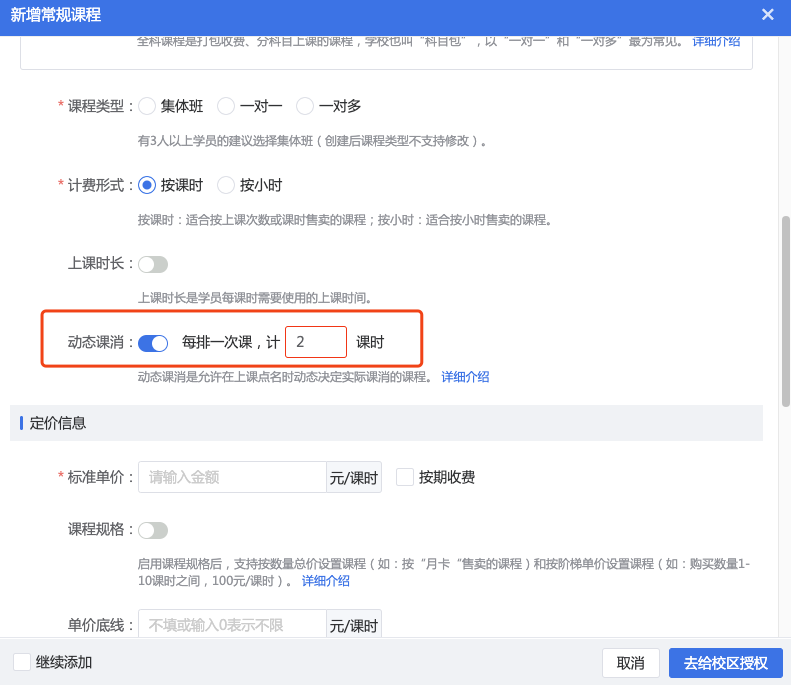Select 集体班 course type
This screenshot has width=791, height=685.
tap(148, 106)
